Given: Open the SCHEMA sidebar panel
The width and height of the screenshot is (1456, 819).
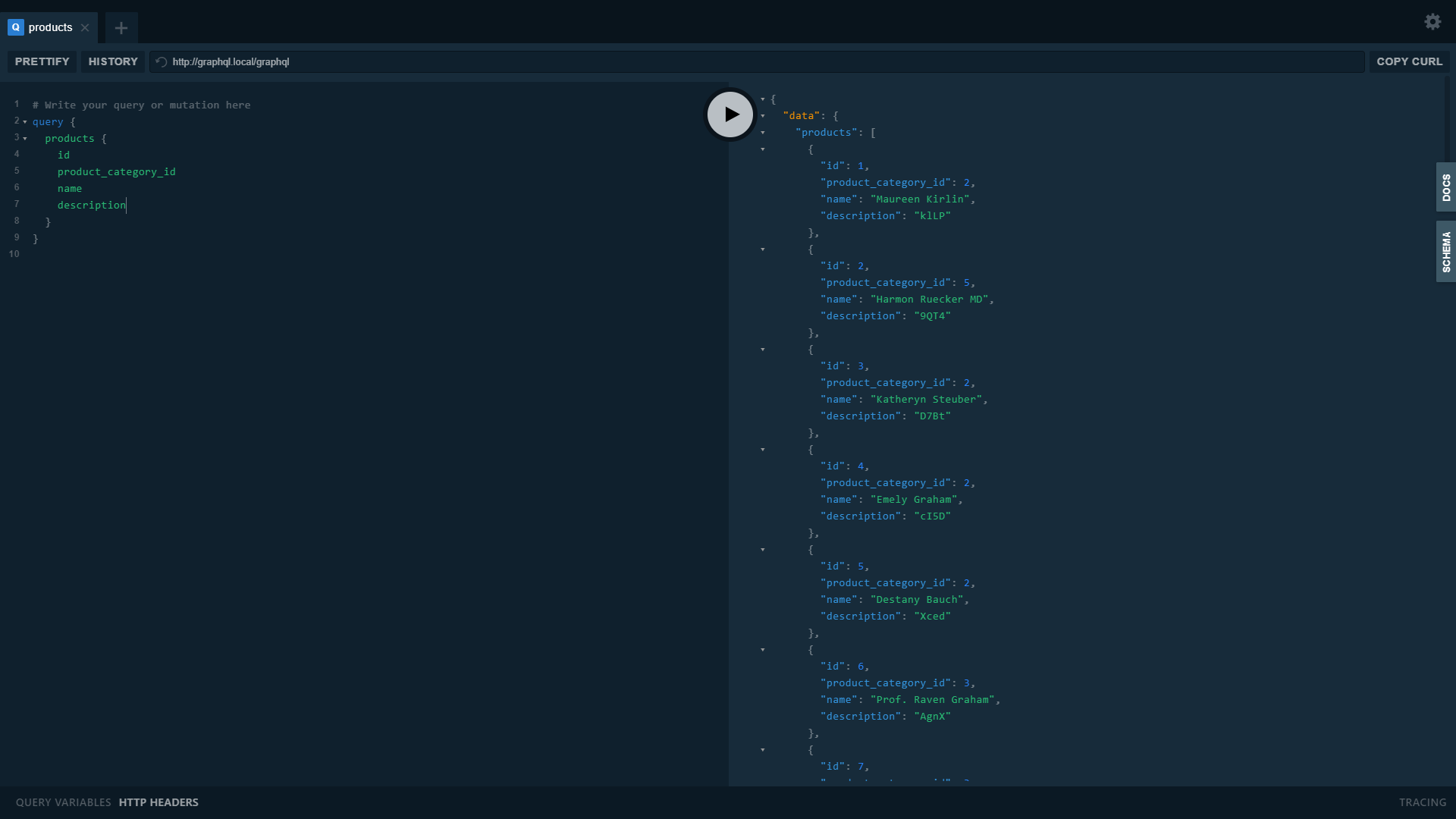Looking at the screenshot, I should tap(1447, 251).
